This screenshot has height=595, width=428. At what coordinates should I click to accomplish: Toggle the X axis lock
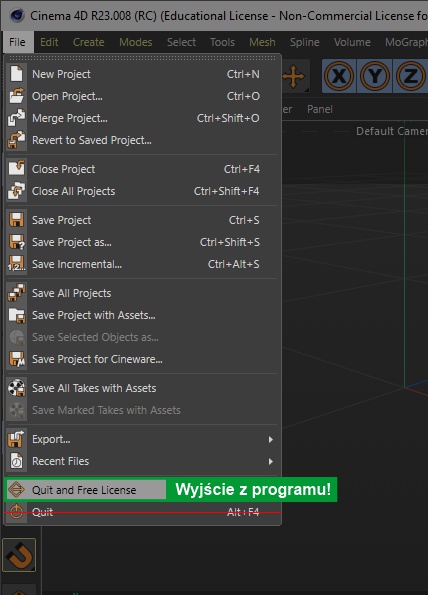pos(339,76)
